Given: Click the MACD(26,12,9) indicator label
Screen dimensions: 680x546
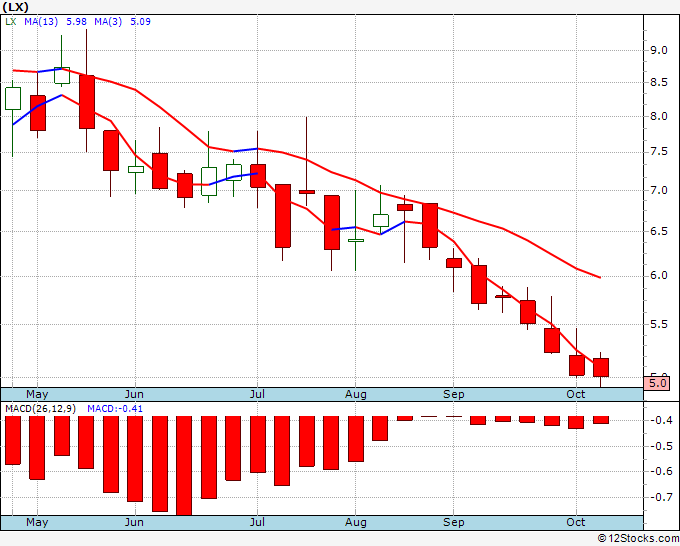Looking at the screenshot, I should point(40,409).
